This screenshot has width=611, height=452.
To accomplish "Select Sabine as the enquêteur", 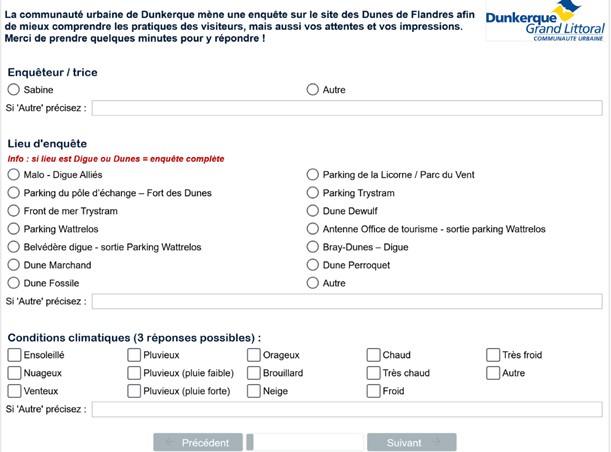I will pyautogui.click(x=14, y=90).
